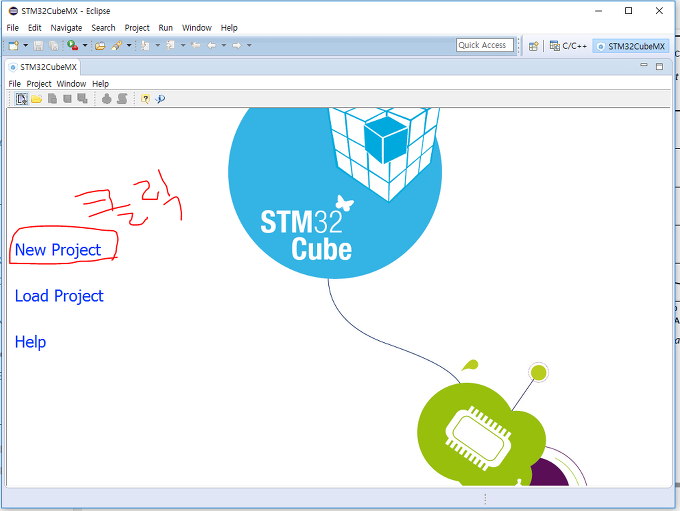Click the CubeMX New Project toolbar icon

(x=21, y=99)
